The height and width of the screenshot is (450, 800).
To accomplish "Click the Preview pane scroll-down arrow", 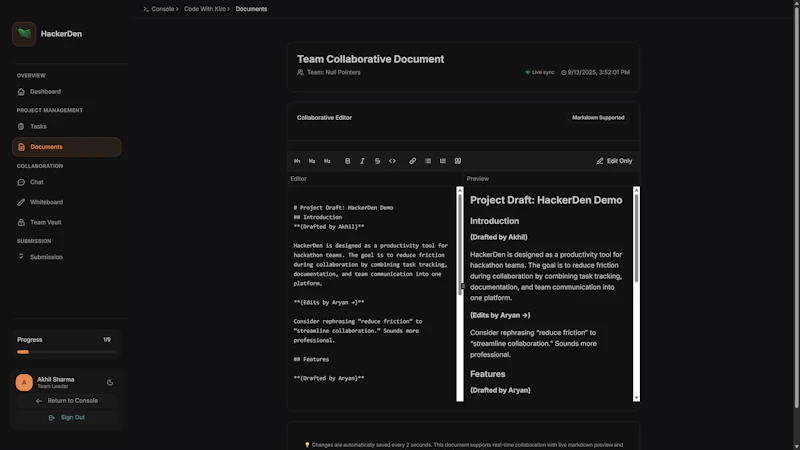I will (636, 398).
